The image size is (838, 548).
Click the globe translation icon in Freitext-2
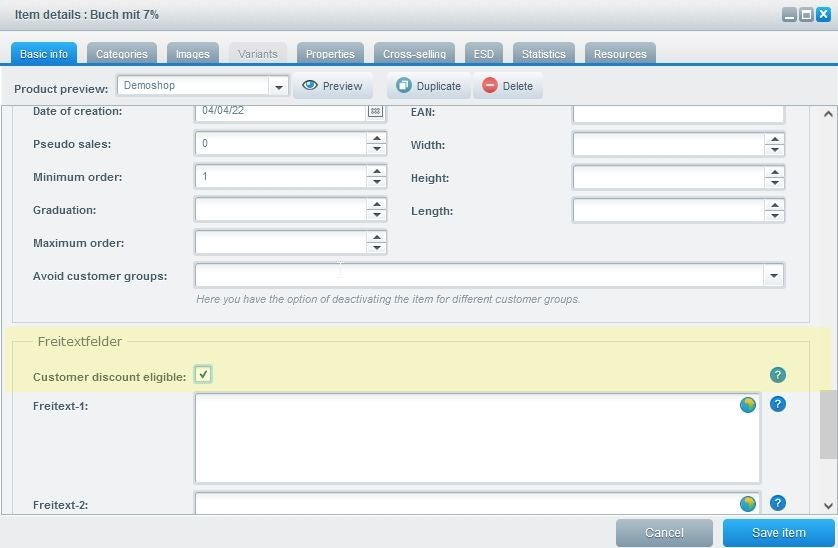[x=748, y=503]
